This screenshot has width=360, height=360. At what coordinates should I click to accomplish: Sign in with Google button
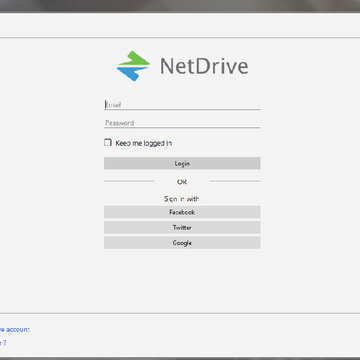(182, 243)
